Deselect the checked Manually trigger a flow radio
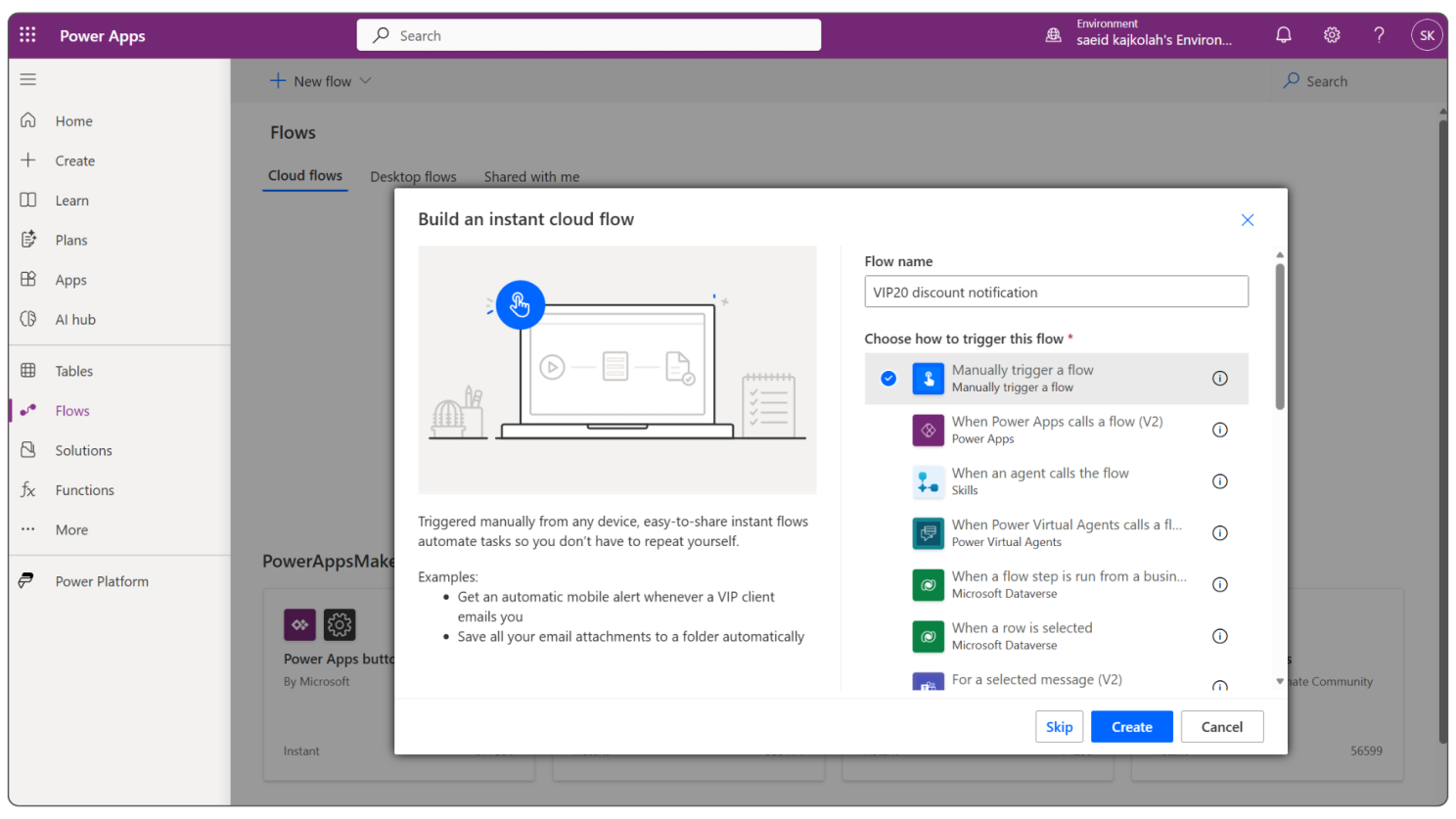1456x819 pixels. pyautogui.click(x=888, y=379)
